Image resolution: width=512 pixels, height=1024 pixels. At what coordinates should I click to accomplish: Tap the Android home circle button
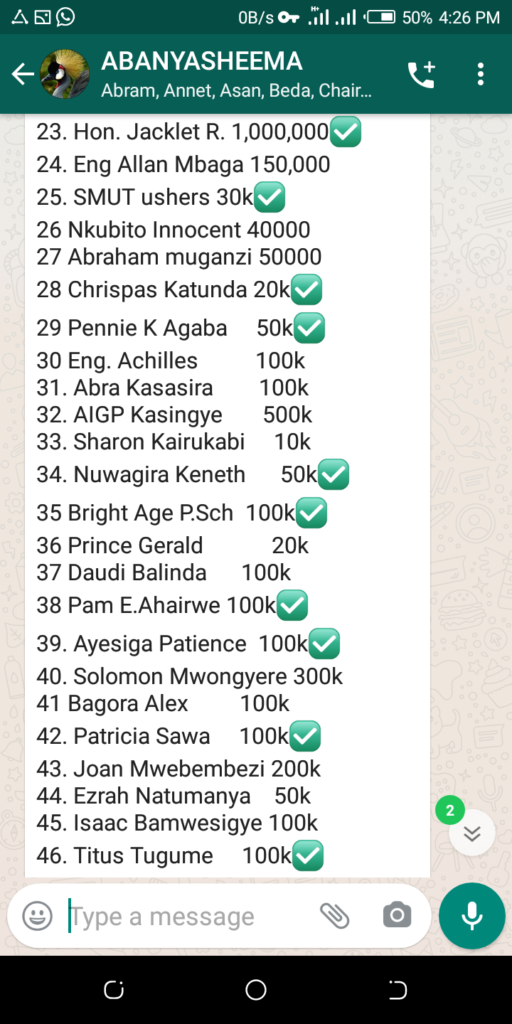pos(256,991)
